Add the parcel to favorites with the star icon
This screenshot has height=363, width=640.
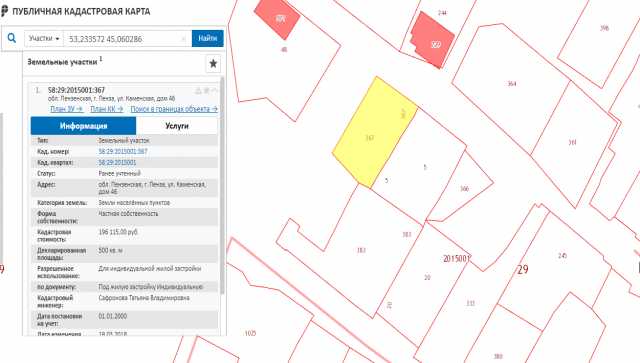click(x=213, y=64)
